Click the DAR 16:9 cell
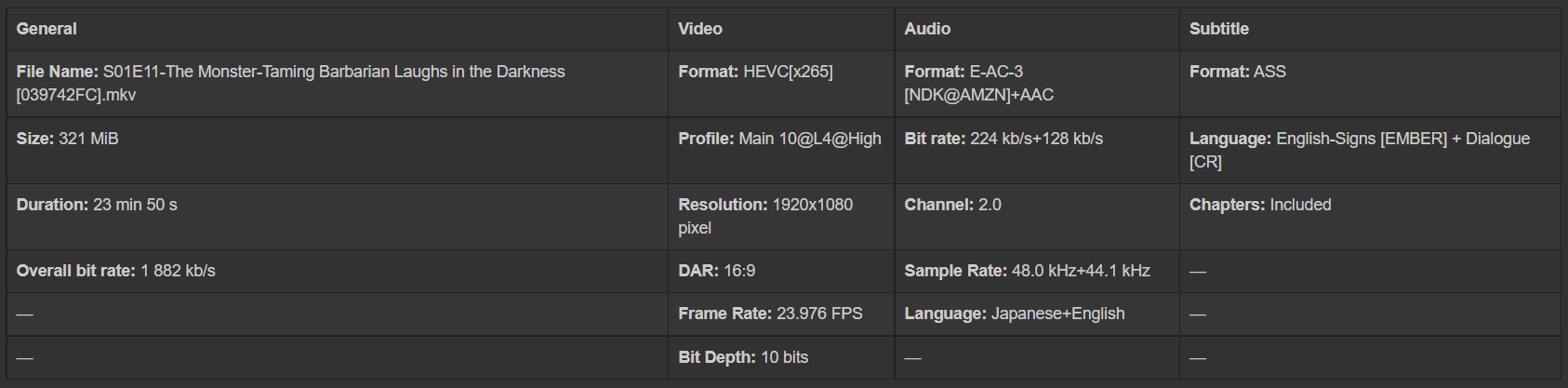 click(x=717, y=271)
